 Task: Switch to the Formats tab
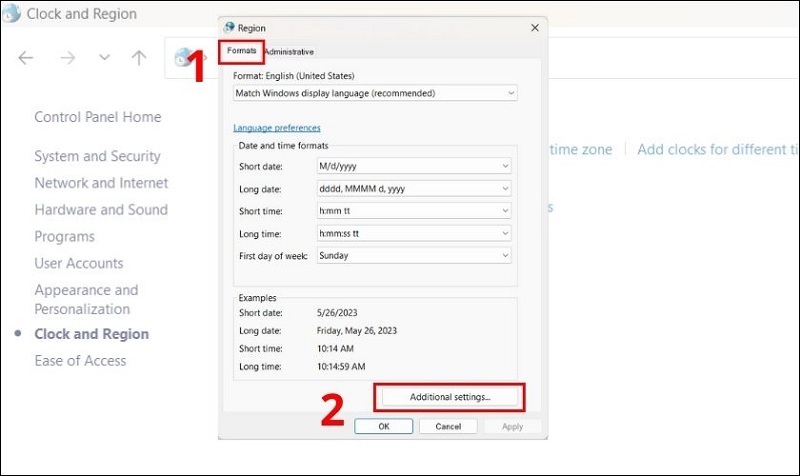pos(243,51)
